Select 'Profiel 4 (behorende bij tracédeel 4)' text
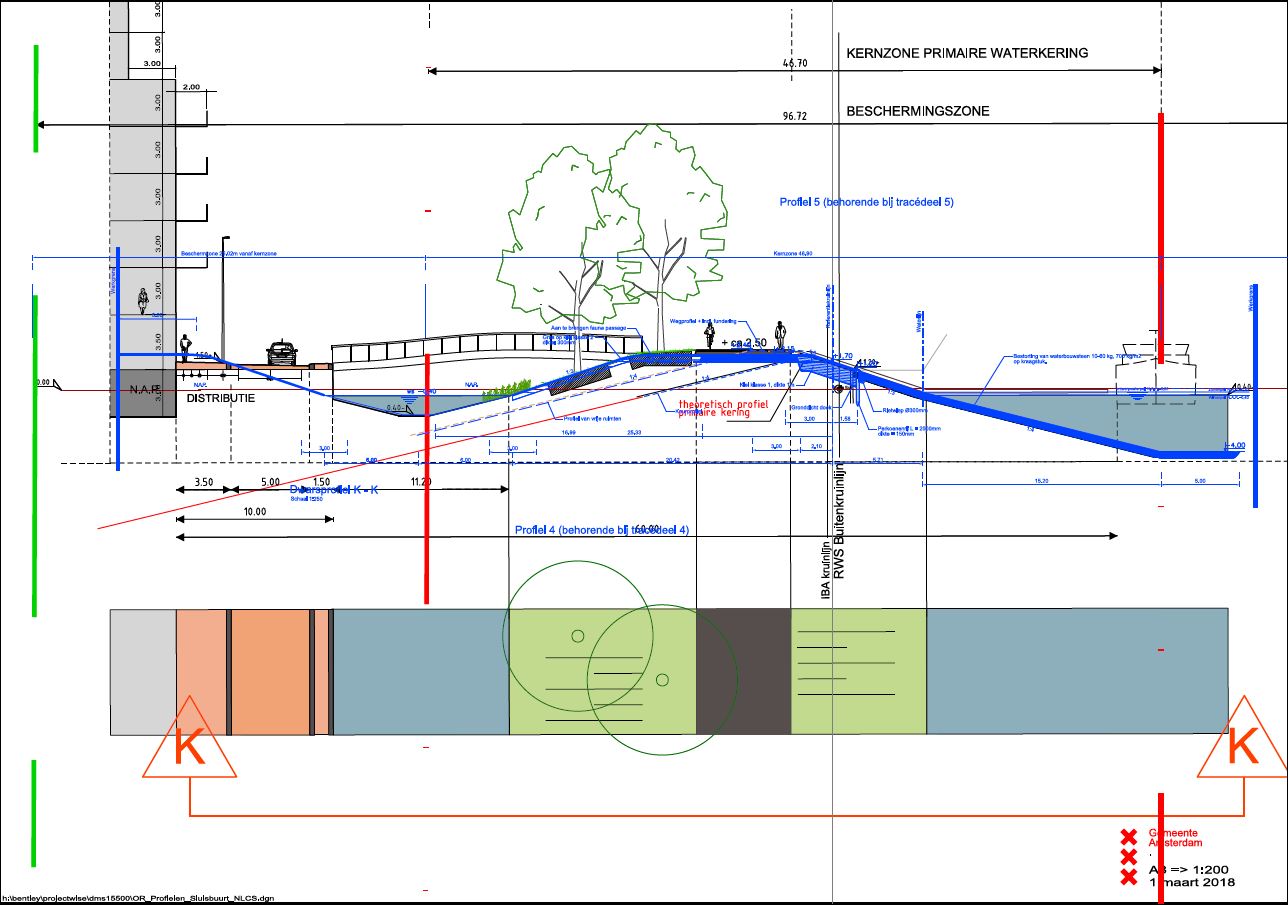Screen dimensions: 1288x905 click(601, 530)
